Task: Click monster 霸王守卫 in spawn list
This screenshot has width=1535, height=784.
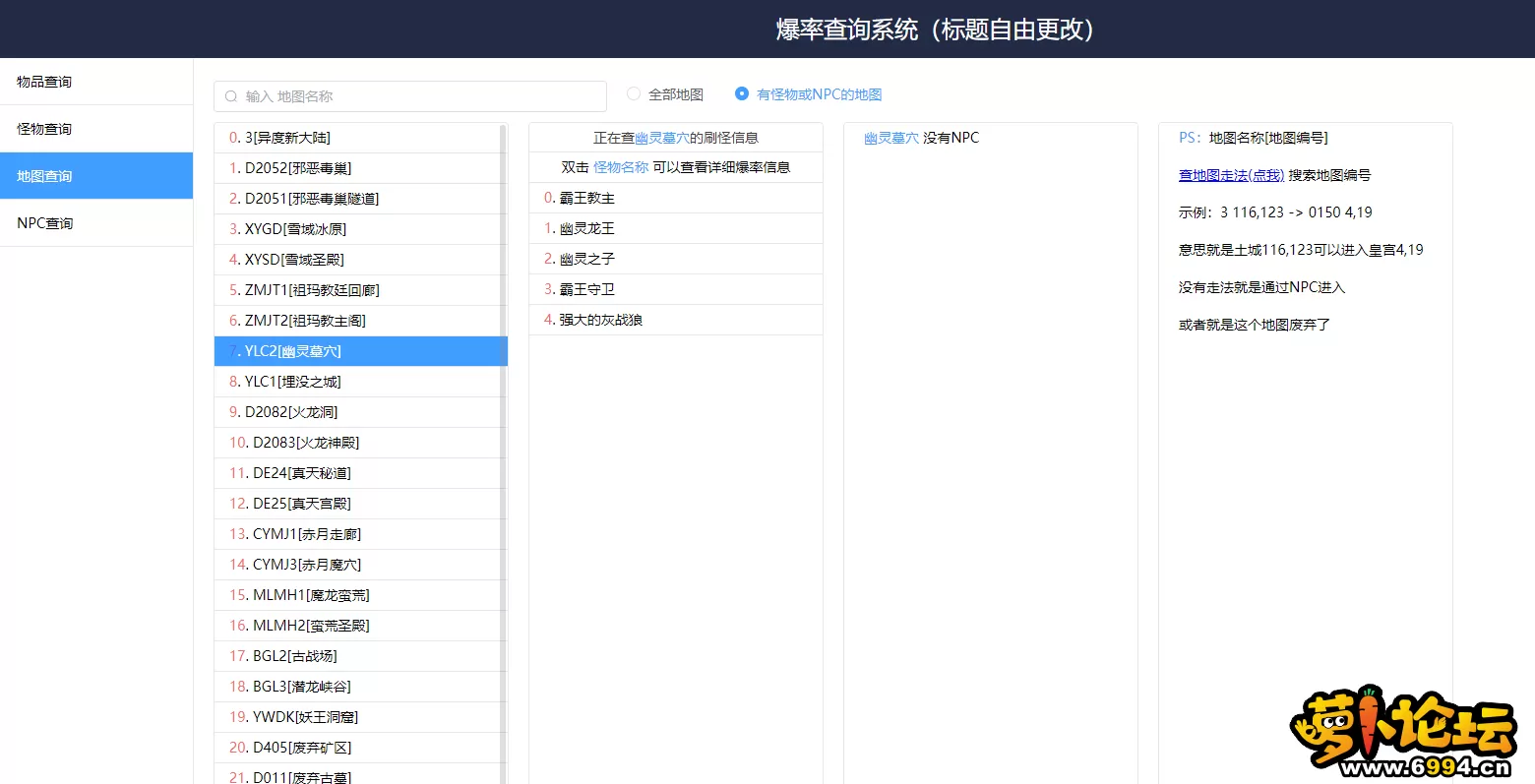Action: [676, 289]
